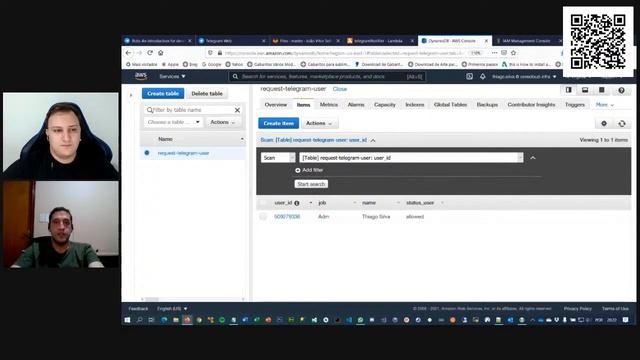This screenshot has width=640, height=360.
Task: Open item with user_id 509079336
Action: 287,217
